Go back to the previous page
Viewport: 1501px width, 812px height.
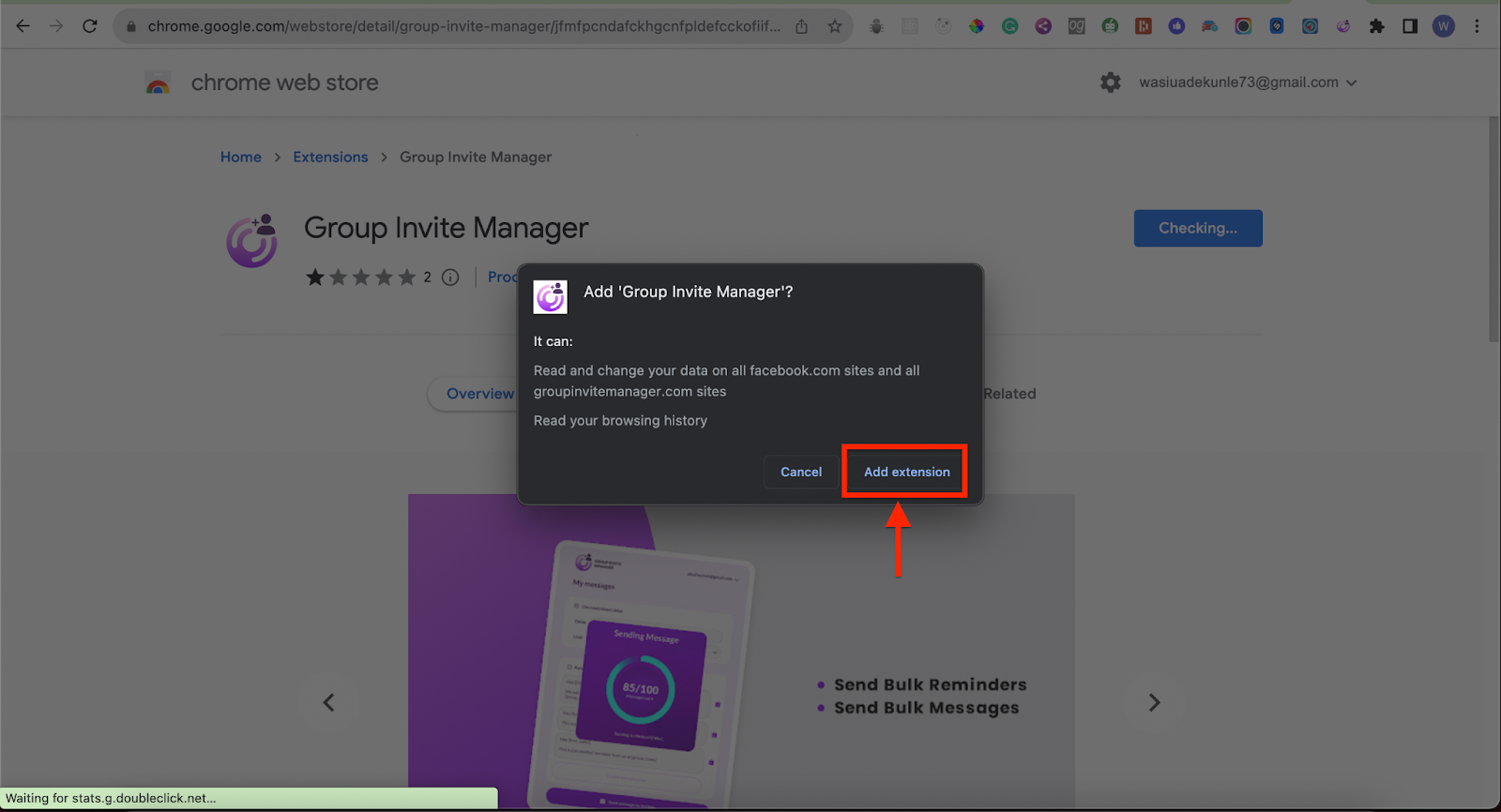(x=23, y=26)
